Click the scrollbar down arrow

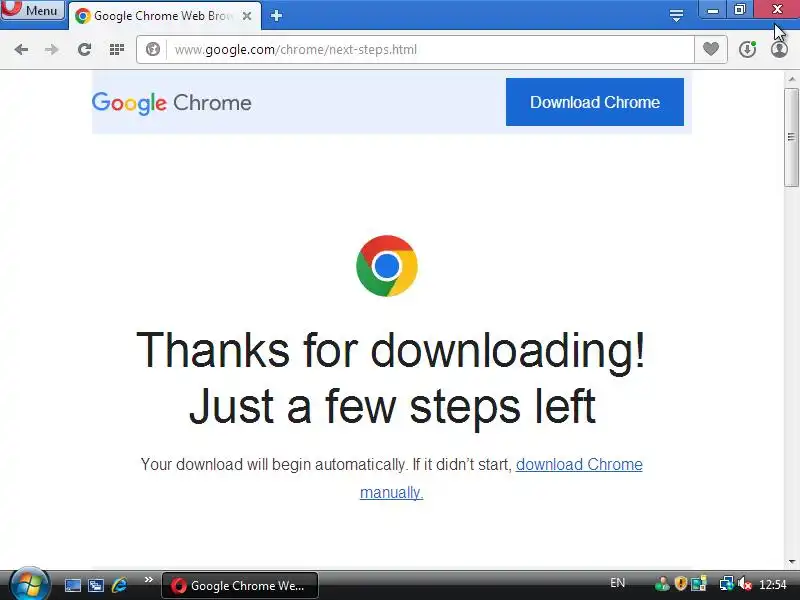point(792,561)
